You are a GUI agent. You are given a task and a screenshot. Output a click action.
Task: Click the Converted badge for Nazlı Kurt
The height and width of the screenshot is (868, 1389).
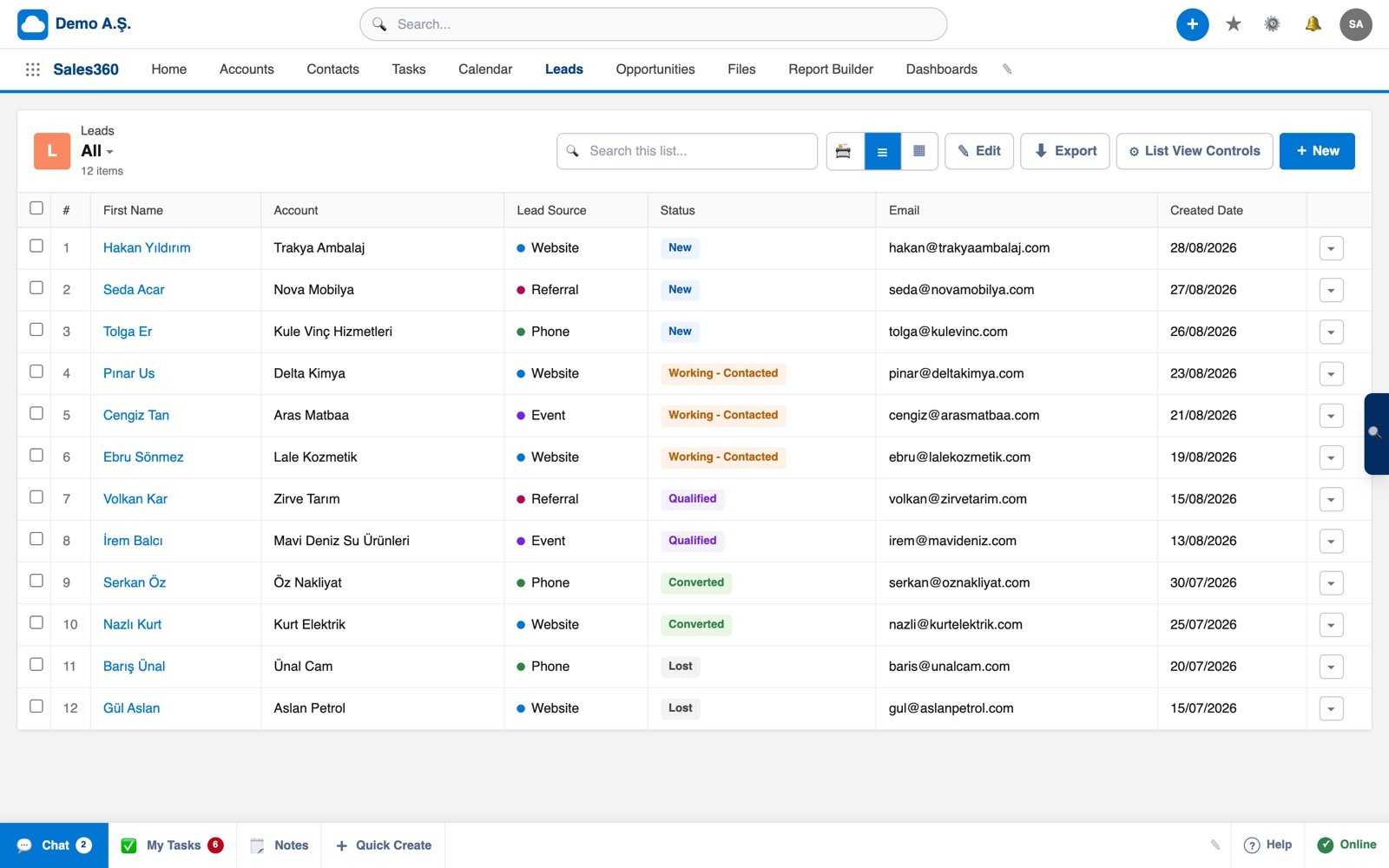click(x=696, y=624)
